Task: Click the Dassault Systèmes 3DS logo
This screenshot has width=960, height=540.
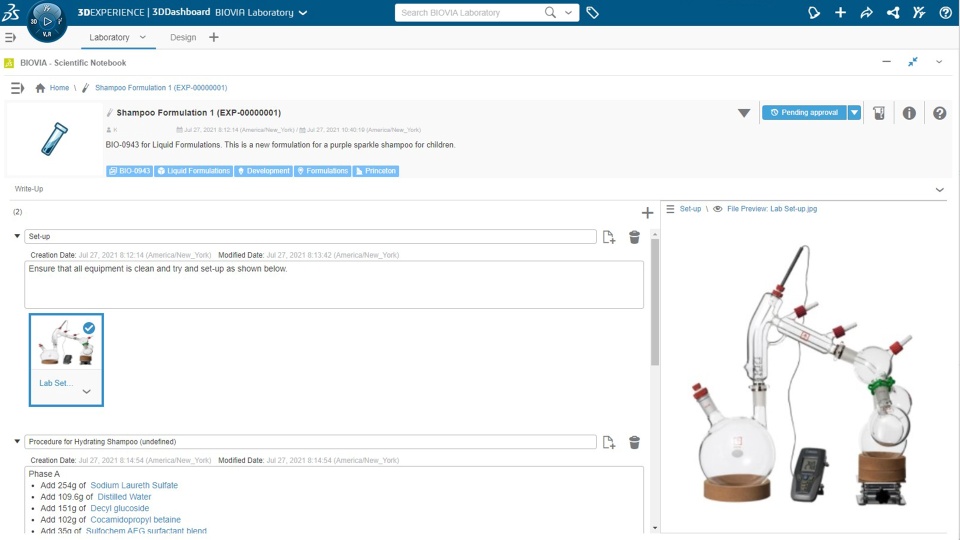Action: tap(12, 12)
